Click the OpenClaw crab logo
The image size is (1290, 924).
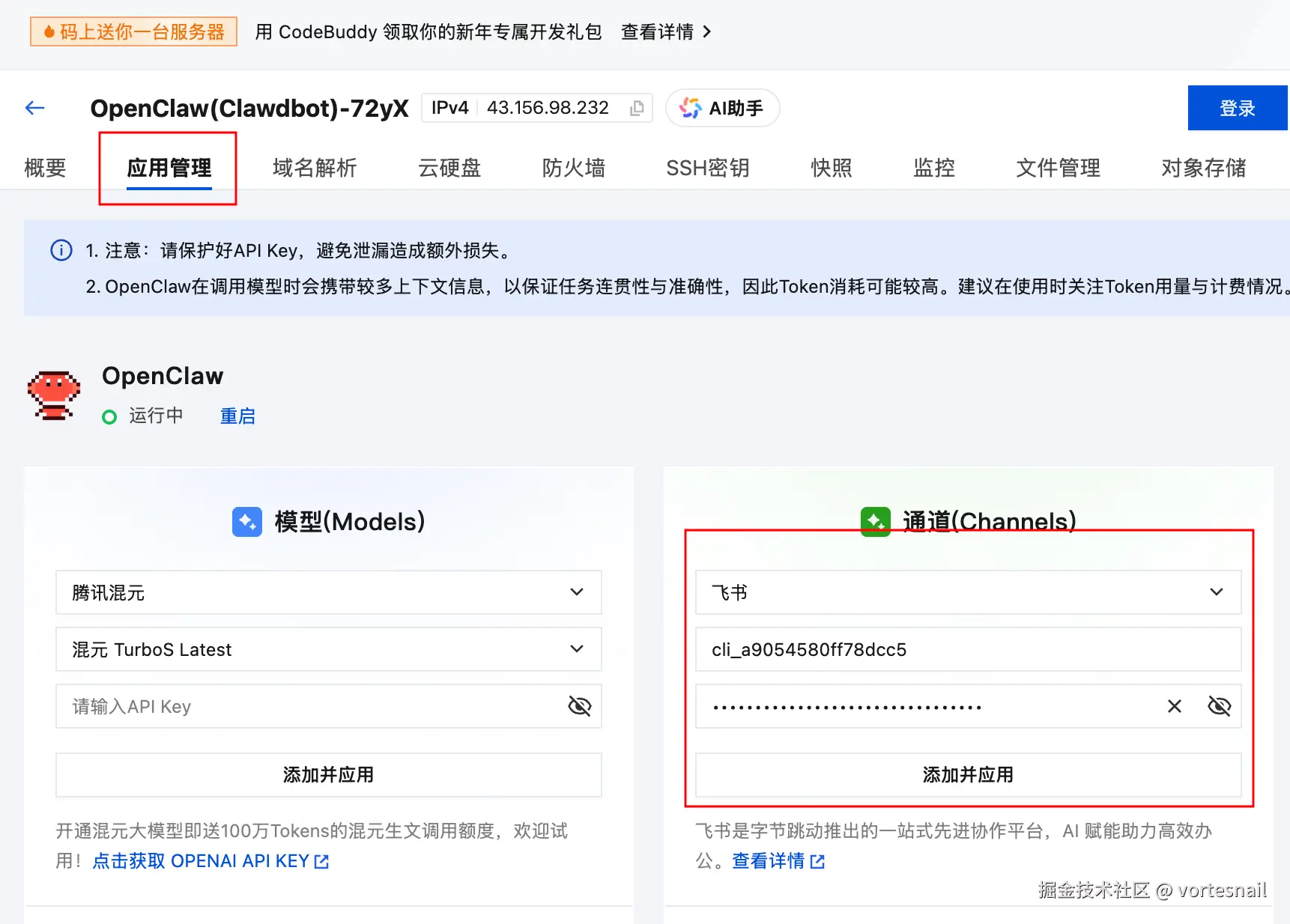[x=53, y=395]
